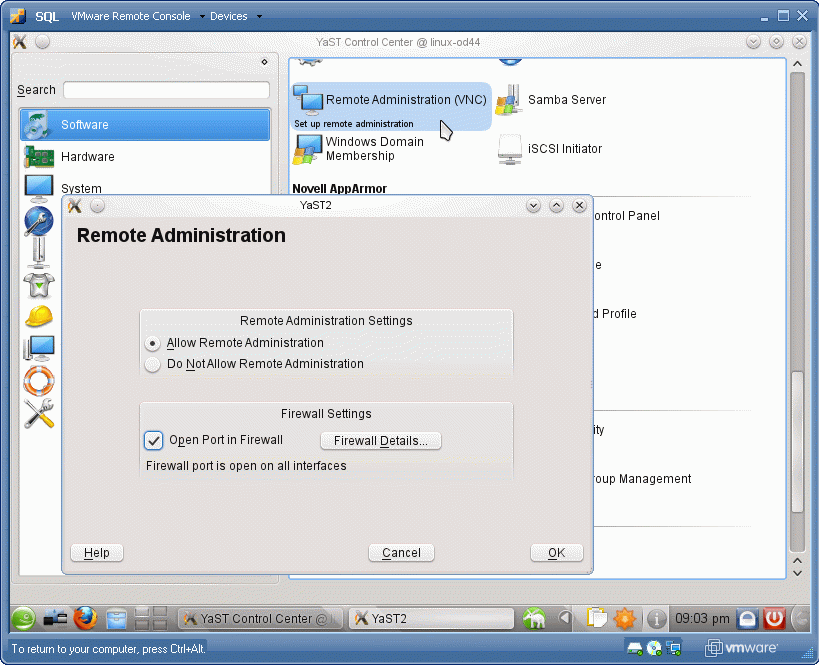This screenshot has width=819, height=665.
Task: Click the green openSUSE start menu button
Action: coord(24,619)
